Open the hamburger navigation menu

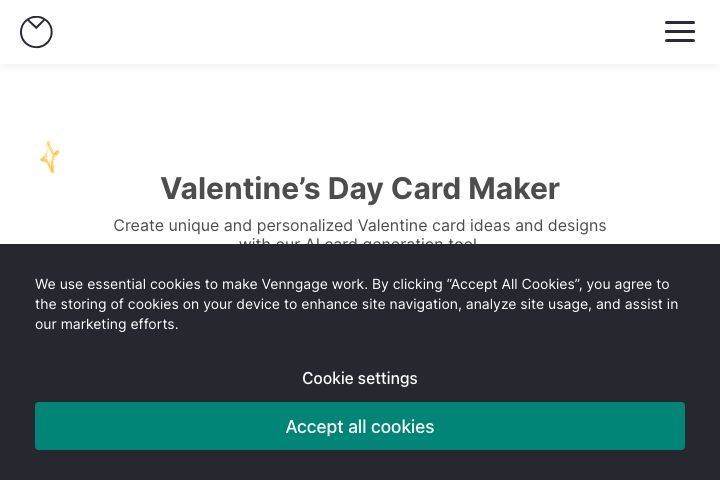tap(680, 31)
